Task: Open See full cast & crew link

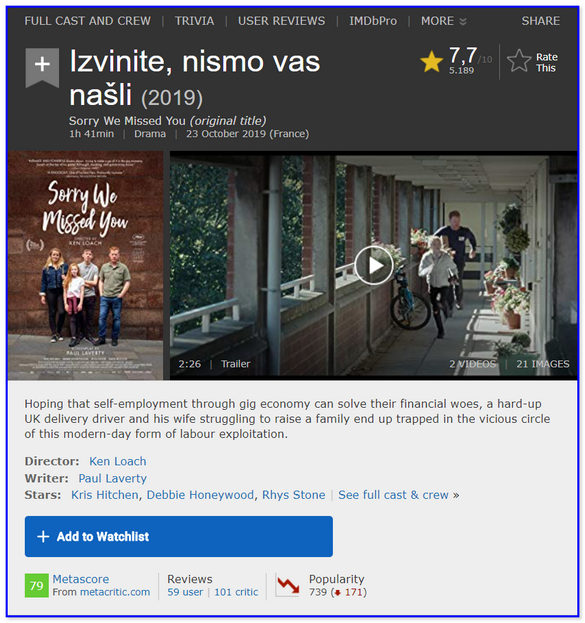Action: (x=399, y=495)
